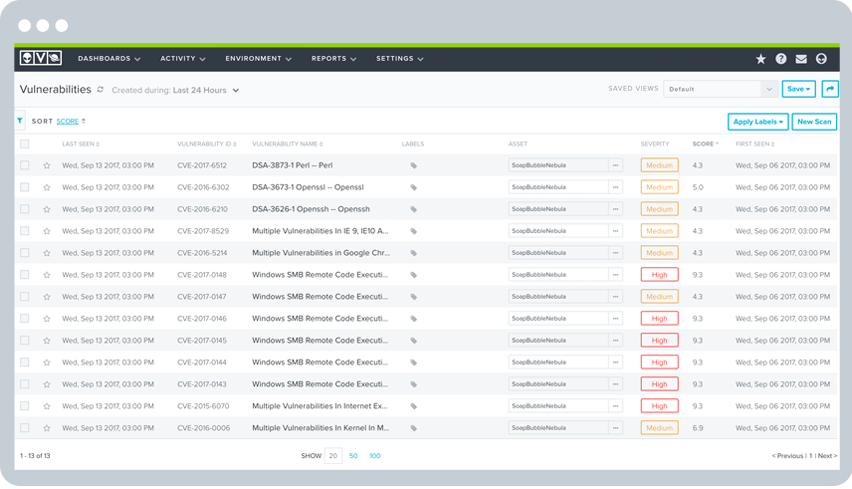Star the CVE-2017-6512 vulnerability row
The height and width of the screenshot is (489, 852).
point(46,166)
